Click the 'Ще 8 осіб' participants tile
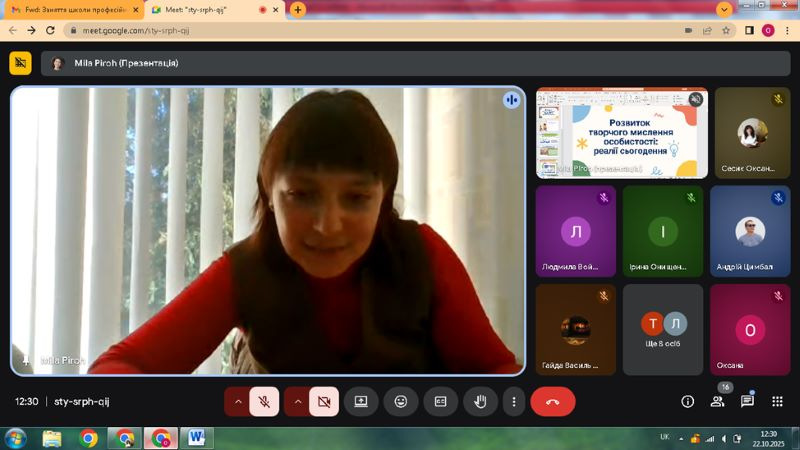The height and width of the screenshot is (450, 800). [662, 329]
